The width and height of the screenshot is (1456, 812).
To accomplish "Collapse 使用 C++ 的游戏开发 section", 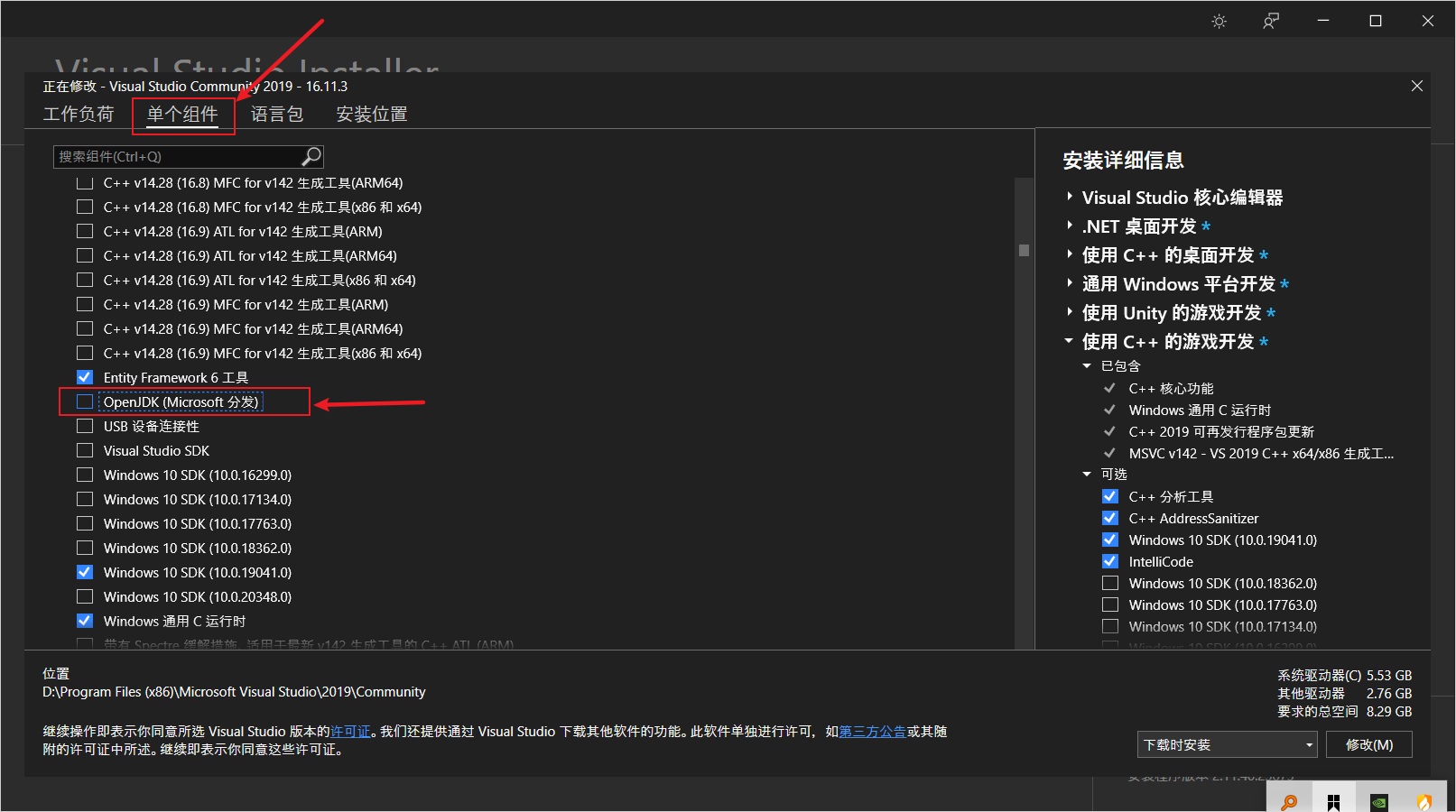I will 1070,341.
